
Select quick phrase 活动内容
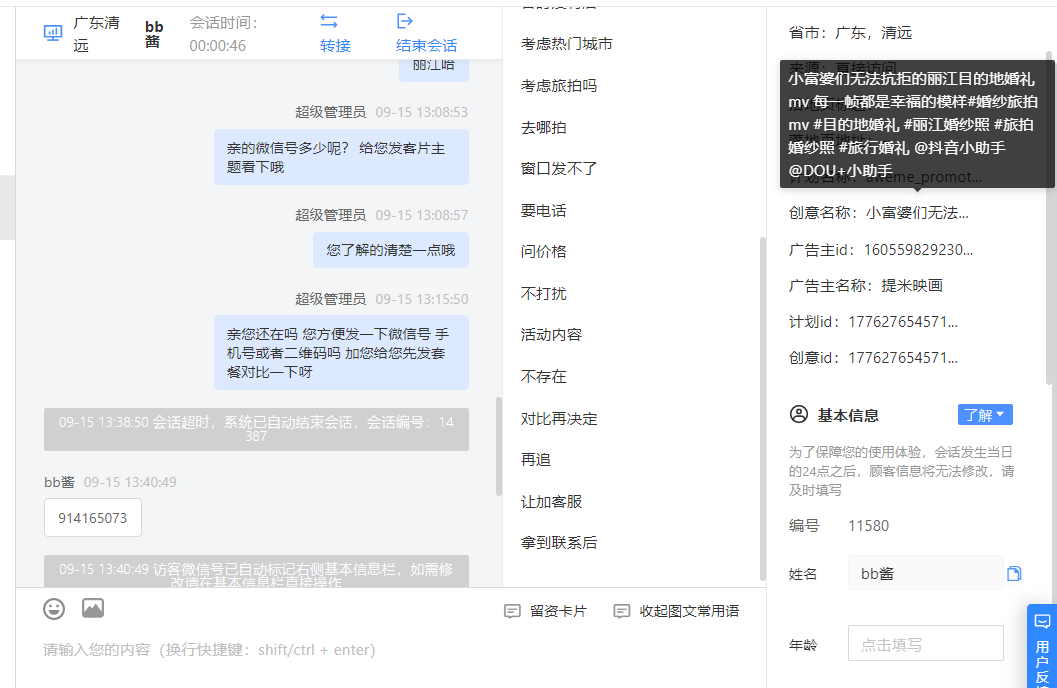coord(551,334)
